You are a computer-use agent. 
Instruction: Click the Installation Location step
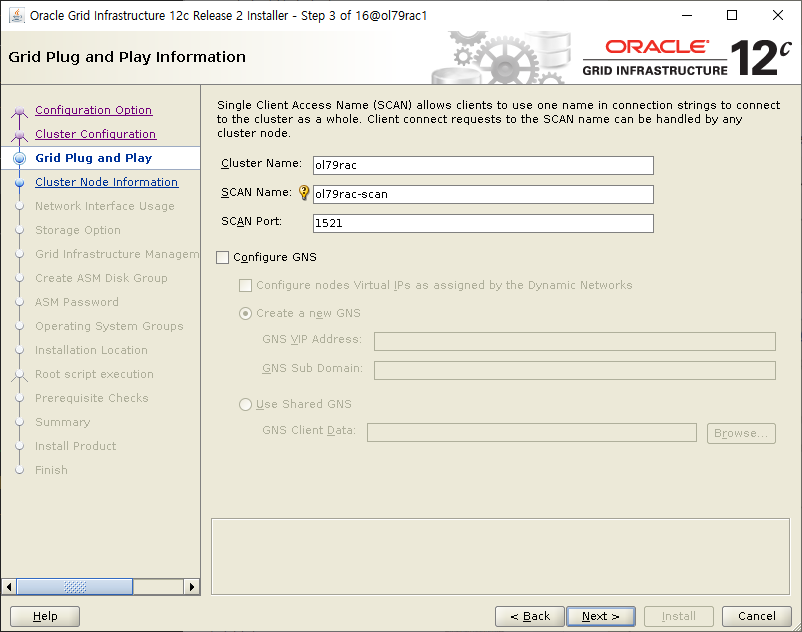coord(91,350)
